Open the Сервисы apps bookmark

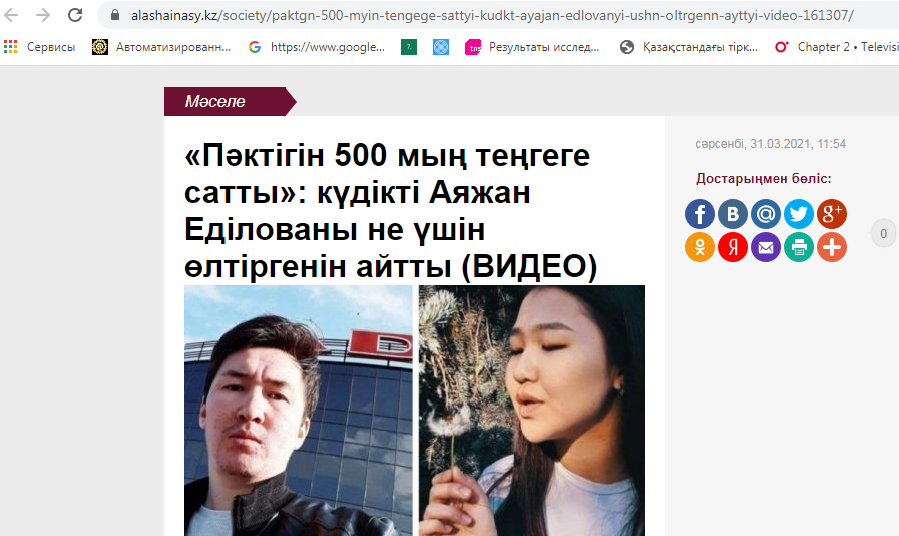(40, 47)
